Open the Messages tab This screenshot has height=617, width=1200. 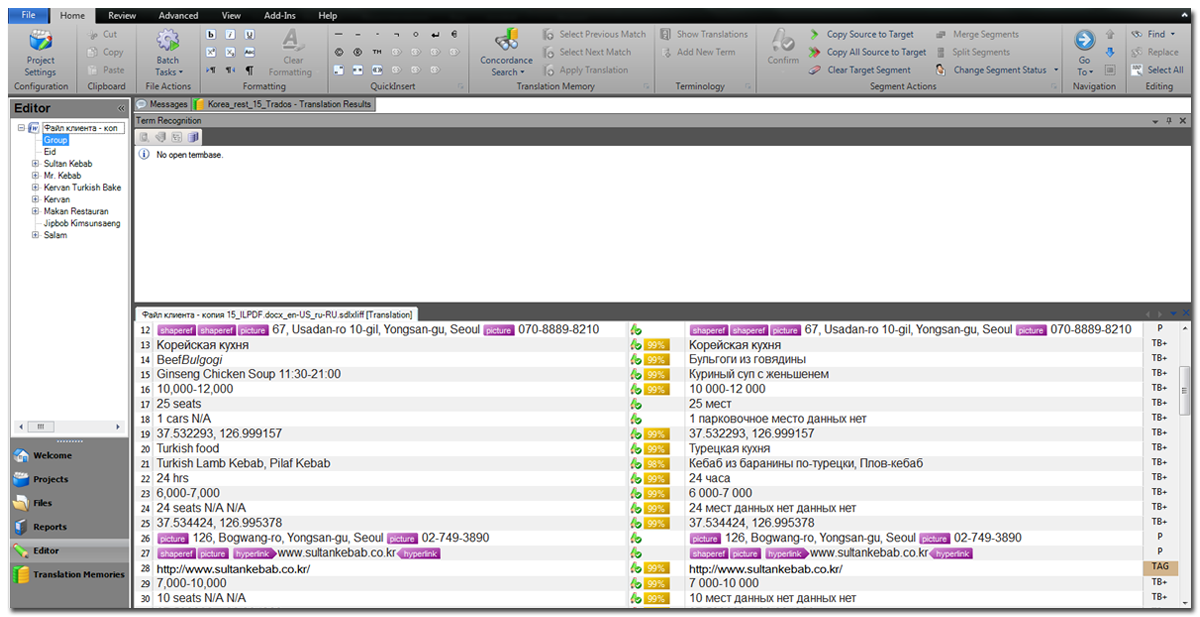tap(162, 104)
